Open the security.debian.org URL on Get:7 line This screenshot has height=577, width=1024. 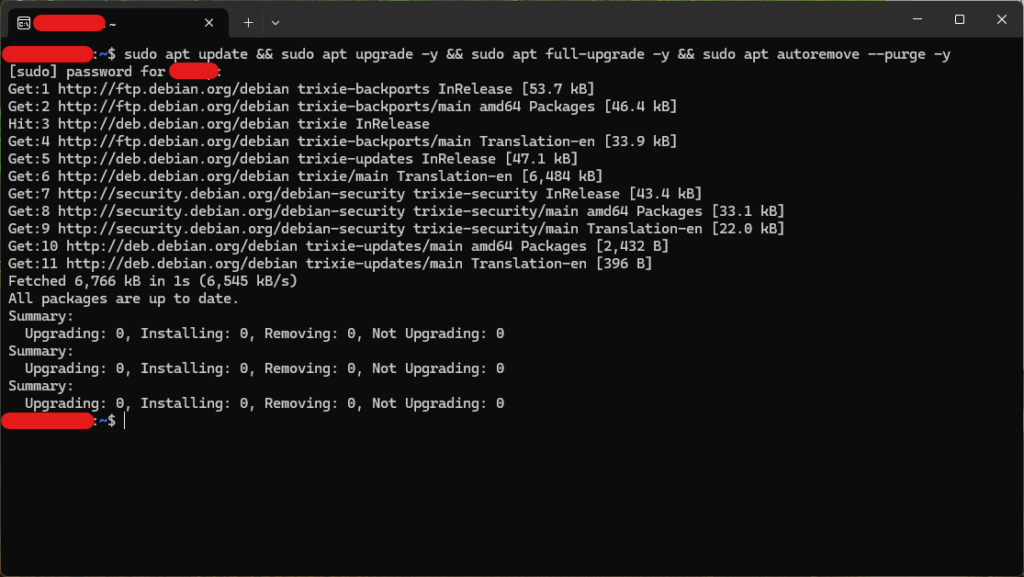[231, 194]
